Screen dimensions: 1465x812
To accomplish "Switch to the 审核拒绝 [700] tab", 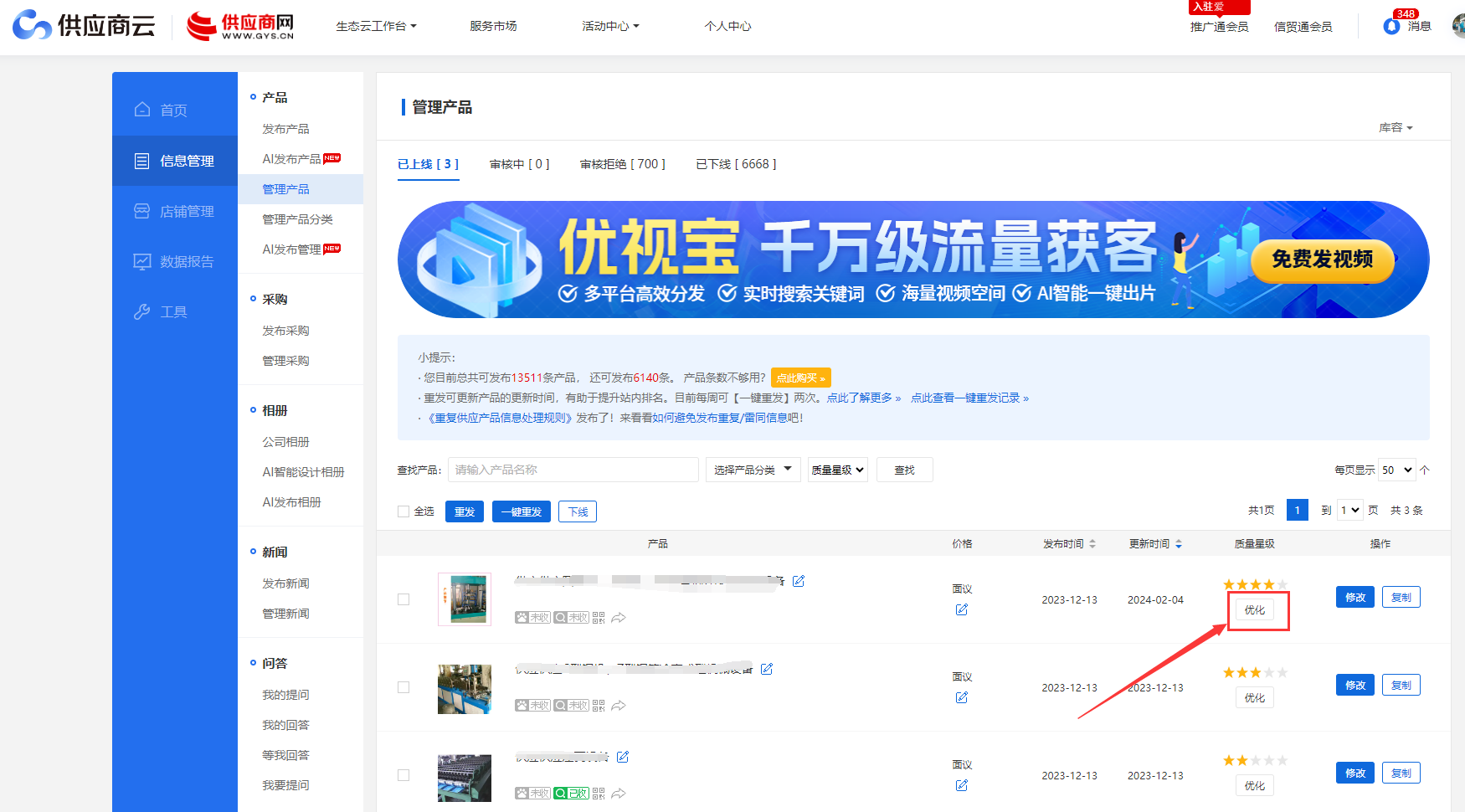I will (623, 164).
